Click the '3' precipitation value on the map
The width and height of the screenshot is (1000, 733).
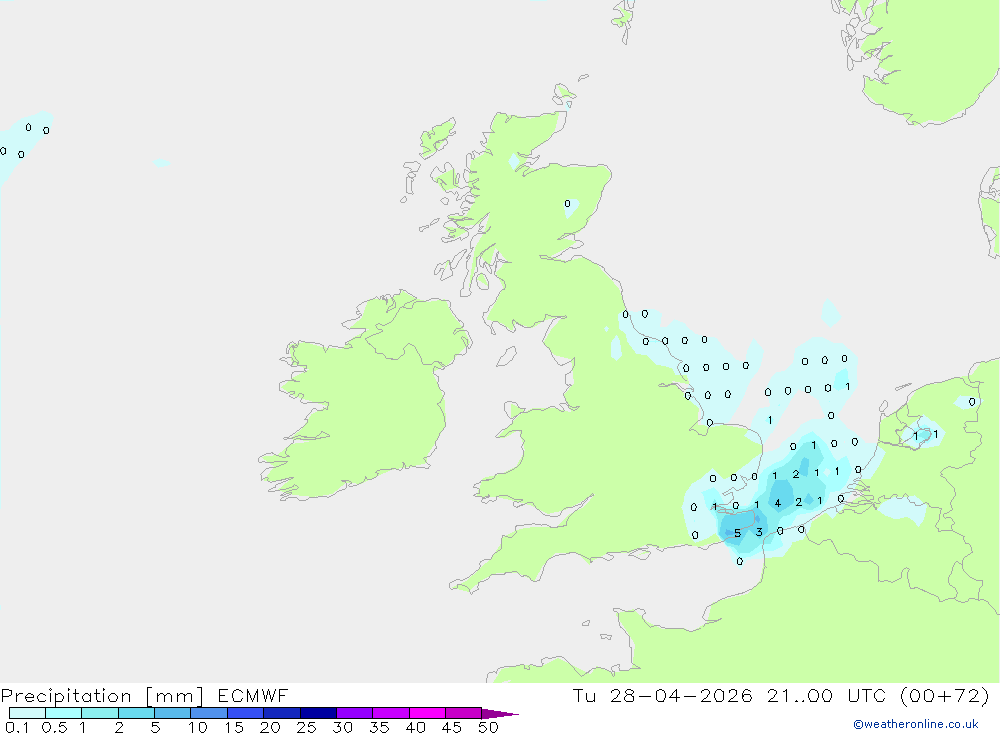759,532
